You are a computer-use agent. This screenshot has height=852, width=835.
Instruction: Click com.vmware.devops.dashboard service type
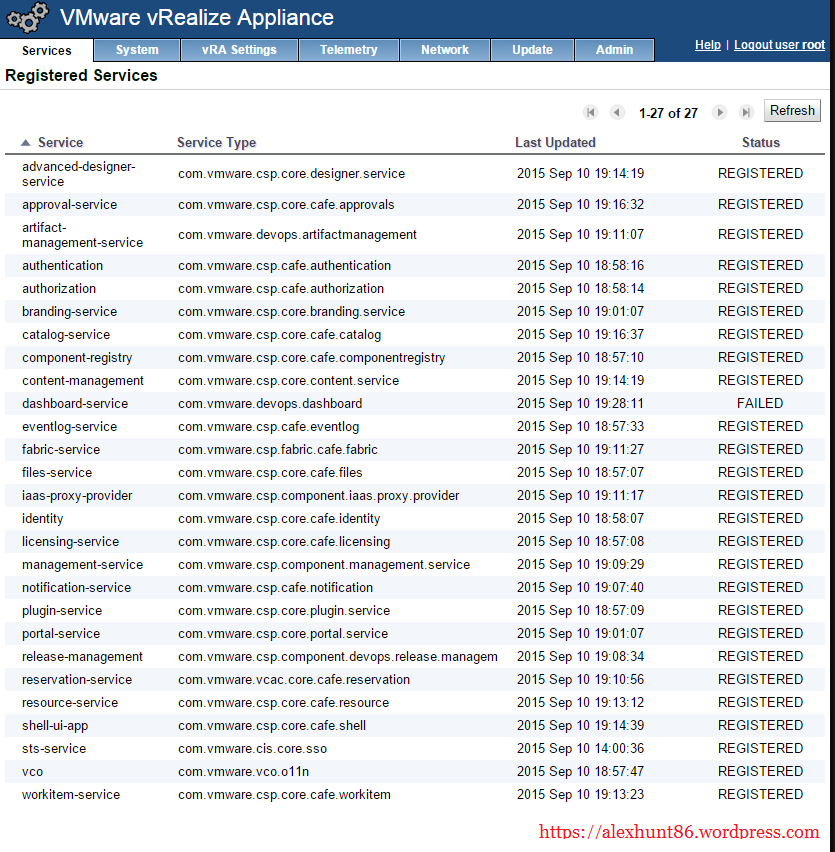(x=270, y=404)
